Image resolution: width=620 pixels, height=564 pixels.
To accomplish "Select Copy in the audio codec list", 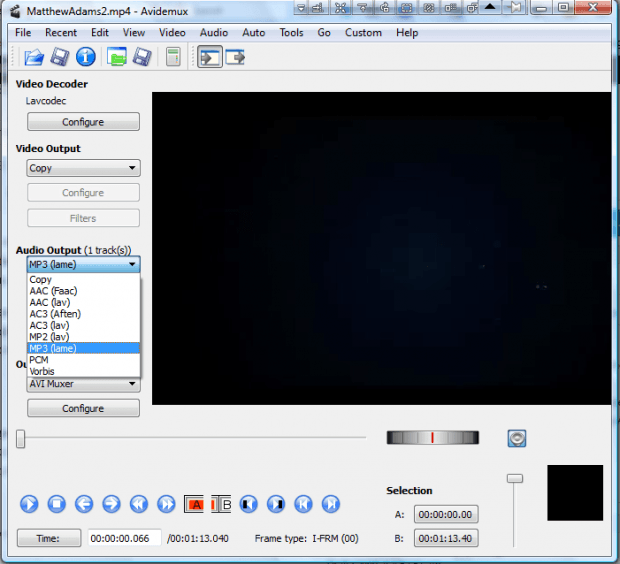I will coord(83,280).
